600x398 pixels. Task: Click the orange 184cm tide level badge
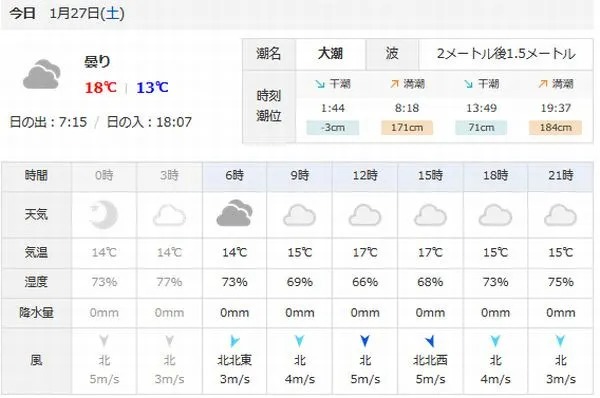555,127
